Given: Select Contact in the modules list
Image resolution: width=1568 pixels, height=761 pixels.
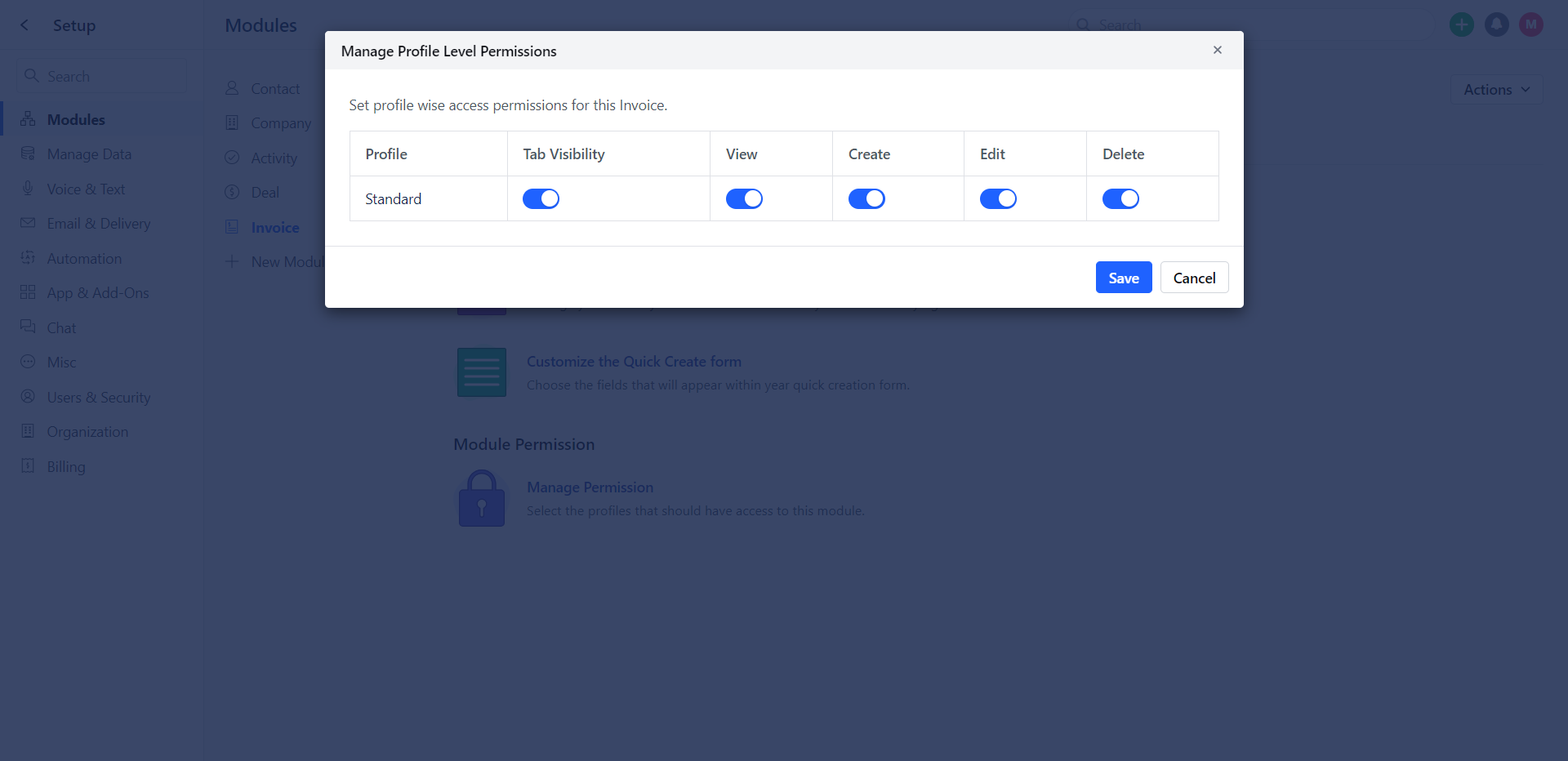Looking at the screenshot, I should (x=275, y=89).
